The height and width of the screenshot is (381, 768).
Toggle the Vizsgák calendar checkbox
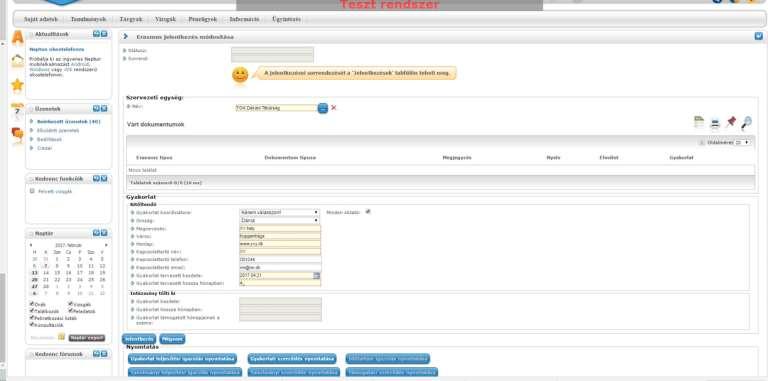tap(71, 304)
